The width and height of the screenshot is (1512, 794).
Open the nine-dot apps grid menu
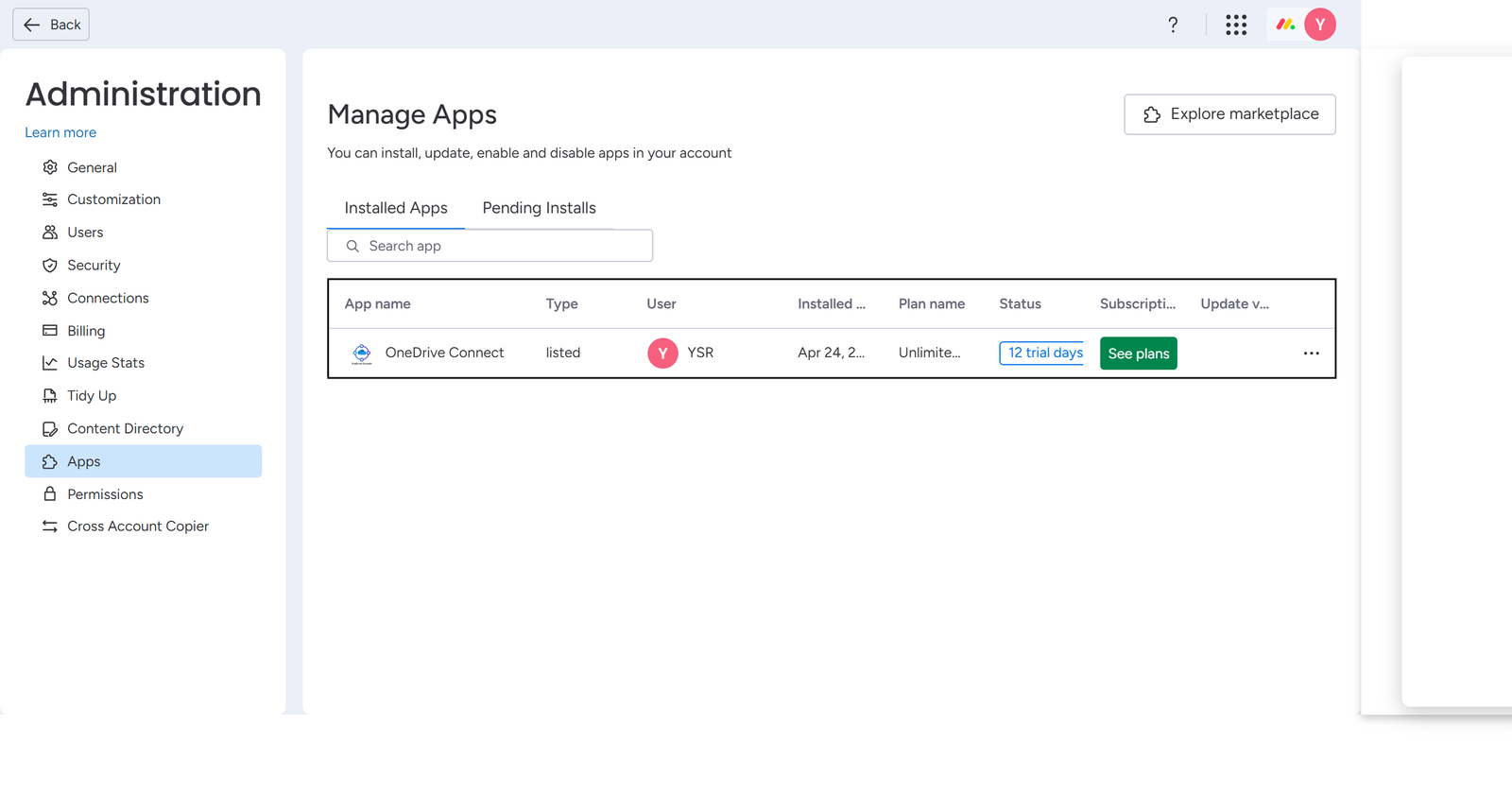coord(1236,25)
